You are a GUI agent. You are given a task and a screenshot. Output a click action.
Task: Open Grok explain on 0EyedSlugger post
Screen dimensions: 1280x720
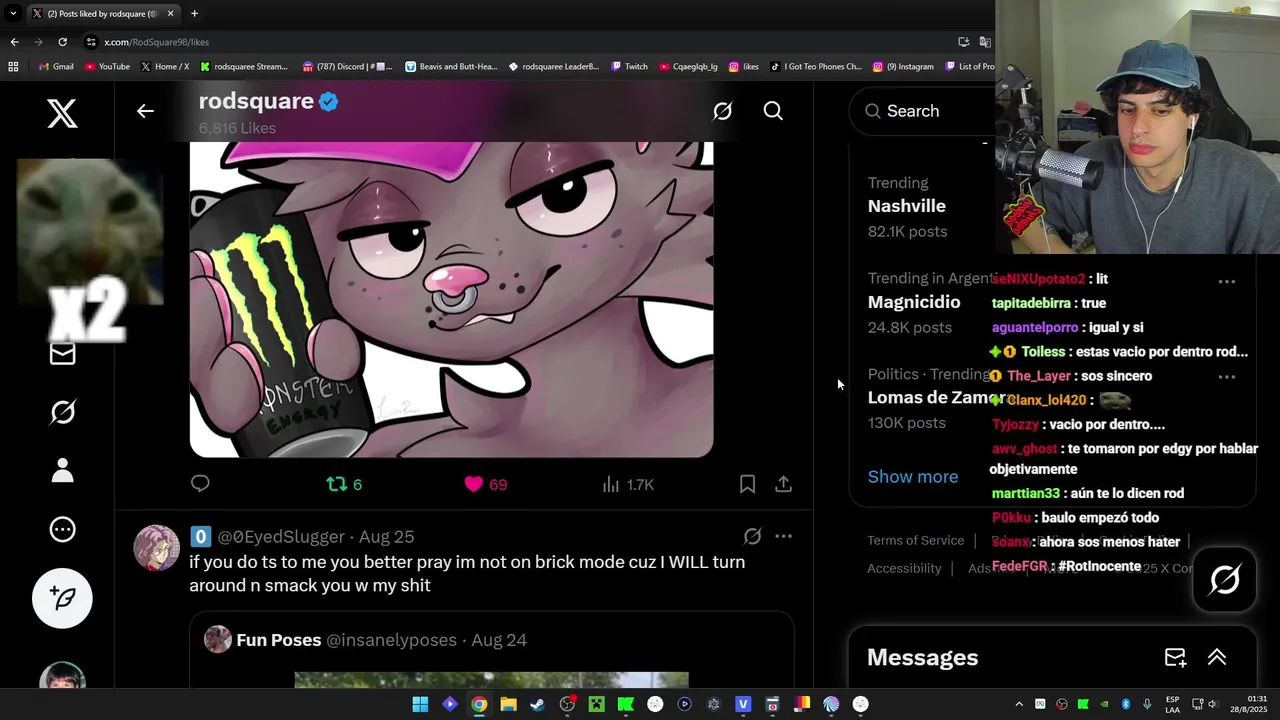click(x=752, y=536)
